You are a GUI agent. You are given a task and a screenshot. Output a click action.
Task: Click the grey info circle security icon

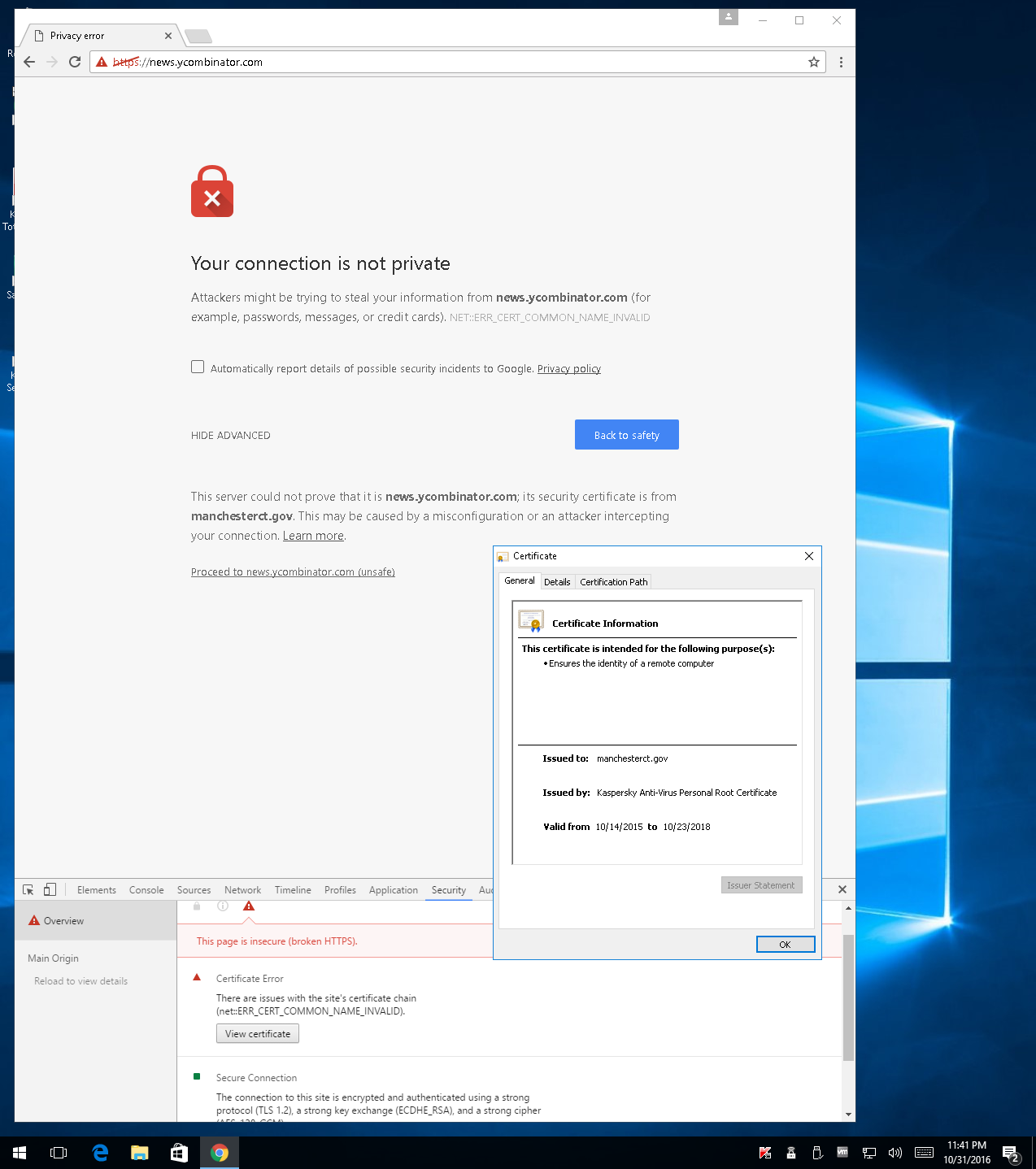pyautogui.click(x=223, y=906)
